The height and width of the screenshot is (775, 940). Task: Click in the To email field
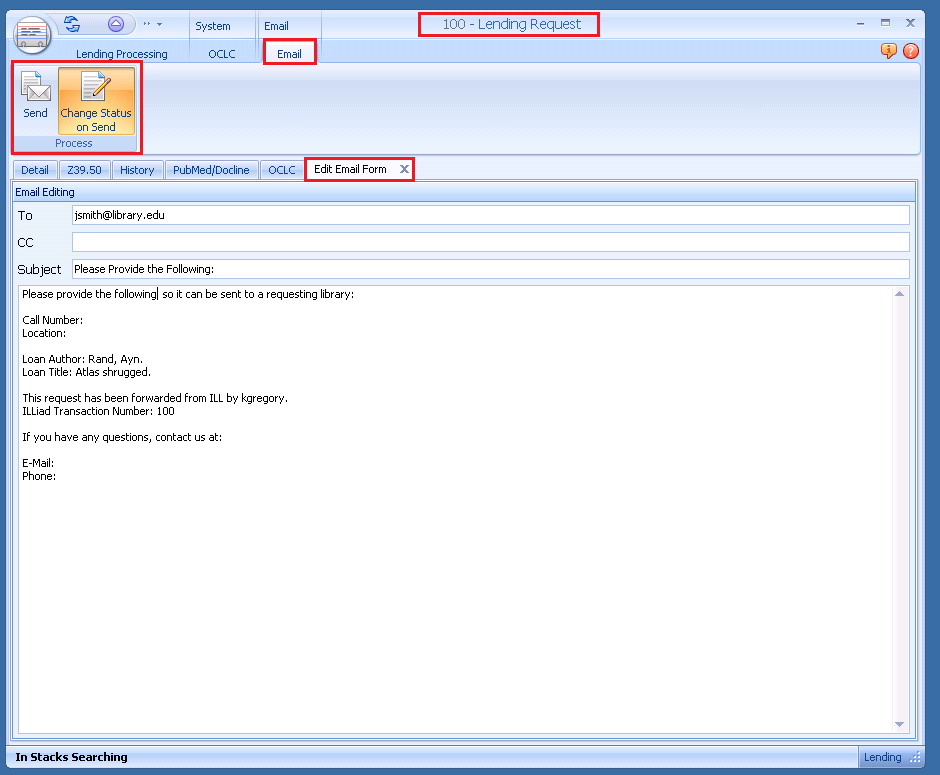pyautogui.click(x=490, y=215)
